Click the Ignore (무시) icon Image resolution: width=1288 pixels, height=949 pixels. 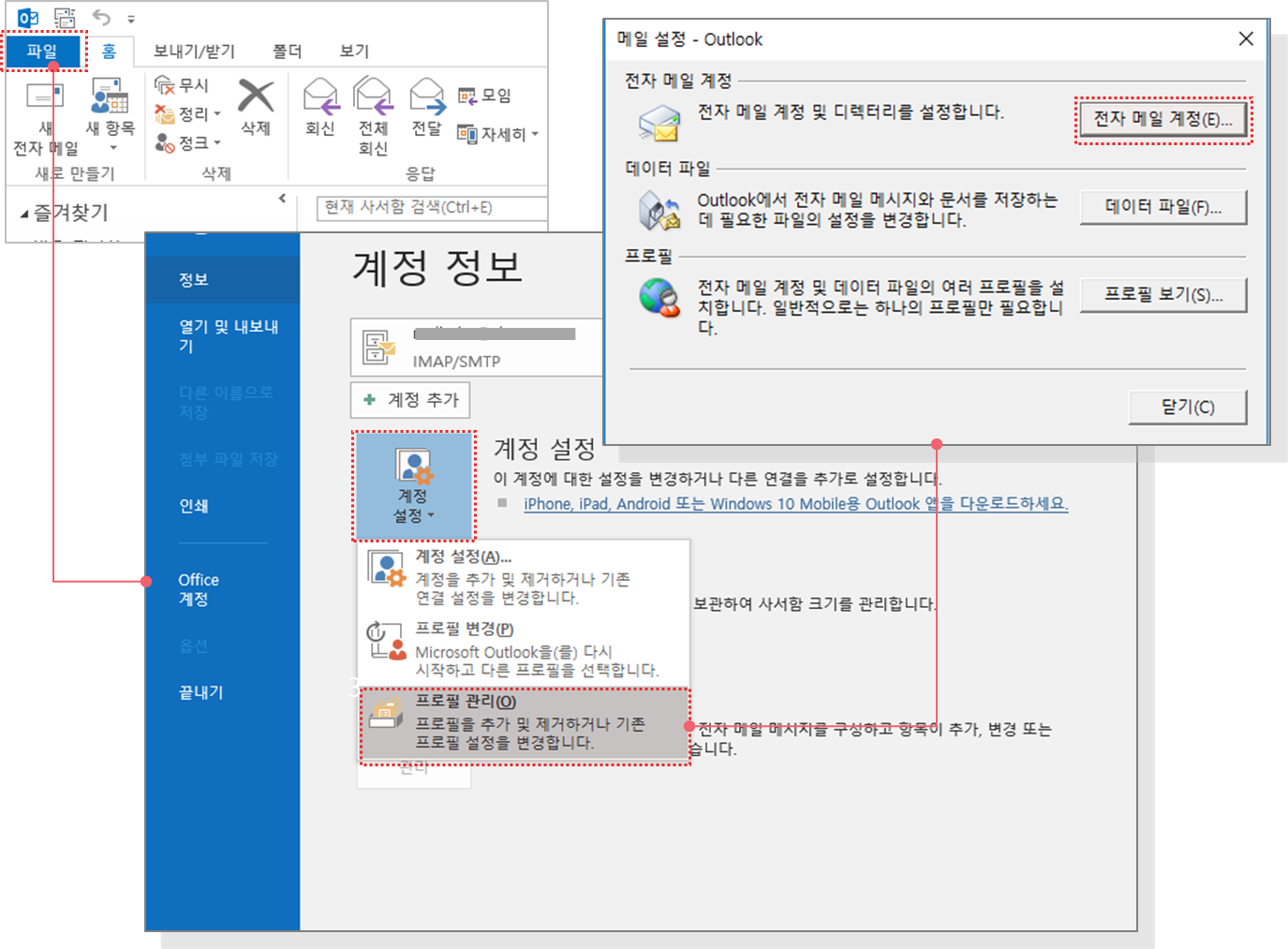165,85
